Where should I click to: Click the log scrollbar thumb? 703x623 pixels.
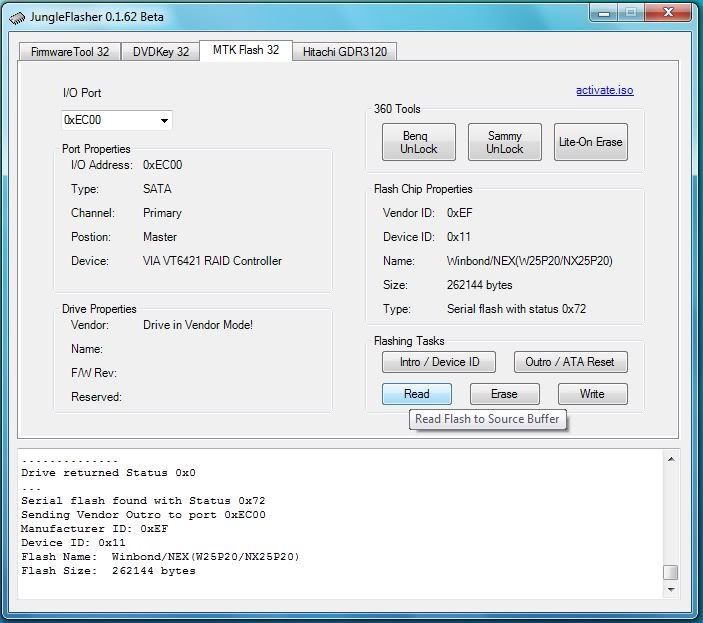671,572
